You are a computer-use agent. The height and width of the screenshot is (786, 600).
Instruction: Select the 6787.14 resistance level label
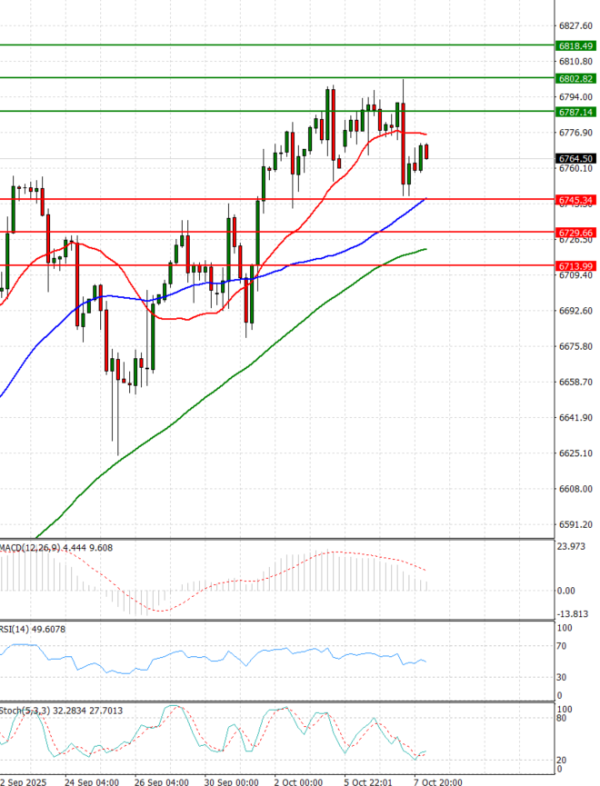(576, 112)
